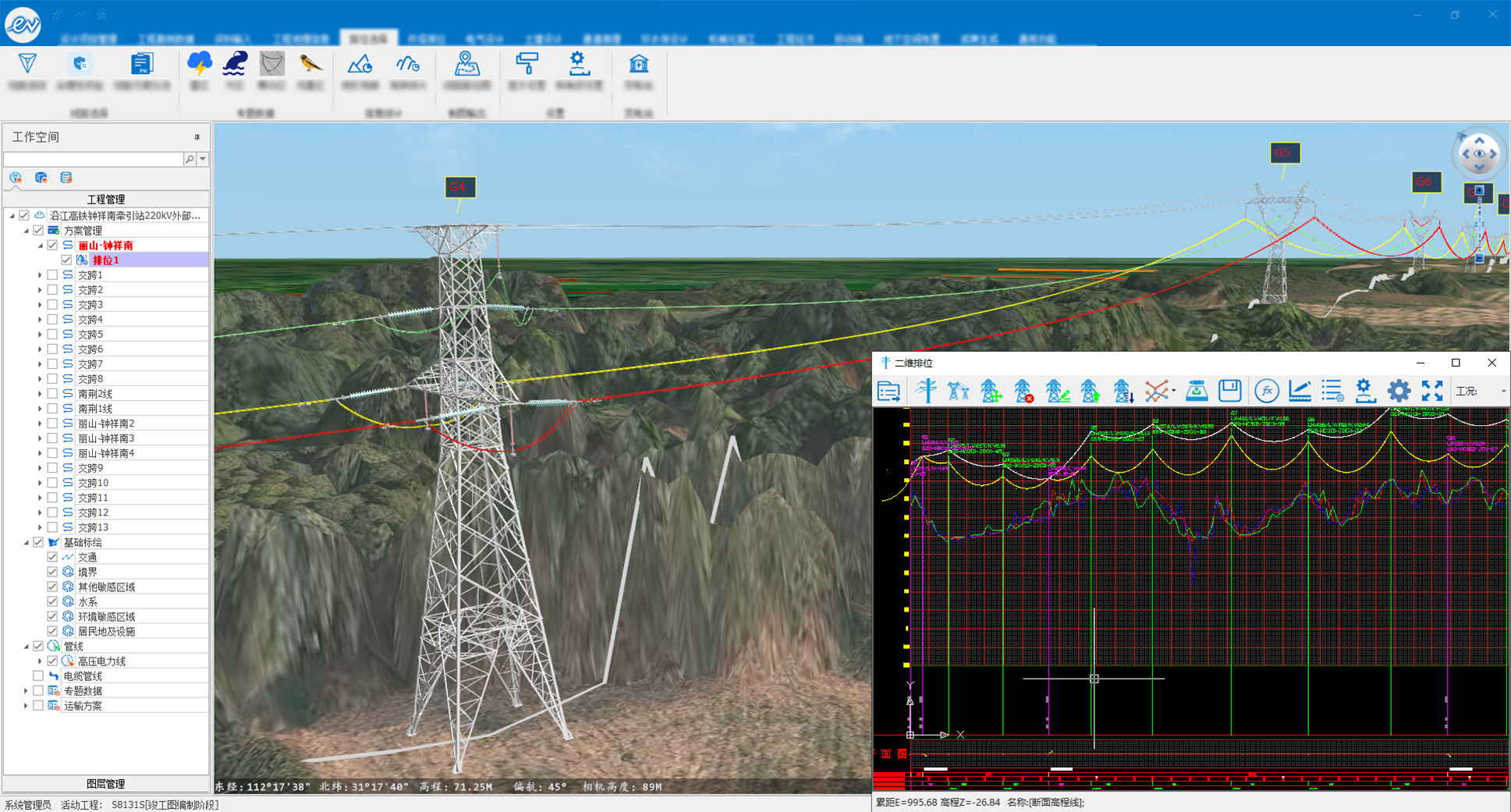The height and width of the screenshot is (812, 1511).
Task: Click the move tower icon with green arrows
Action: point(991,391)
